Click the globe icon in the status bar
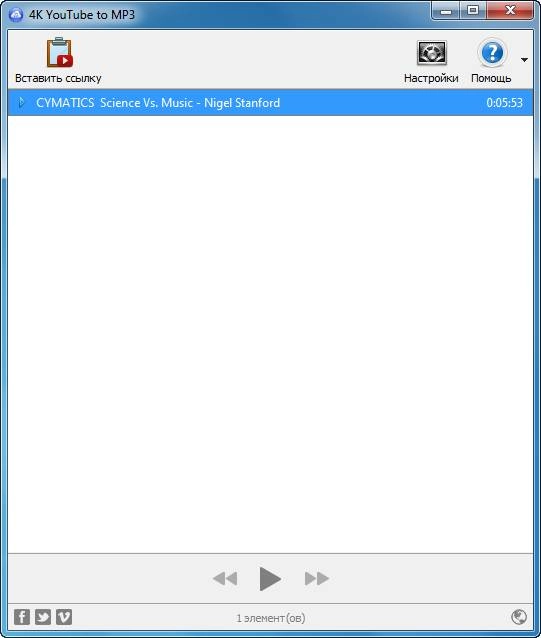The width and height of the screenshot is (541, 638). coord(519,617)
